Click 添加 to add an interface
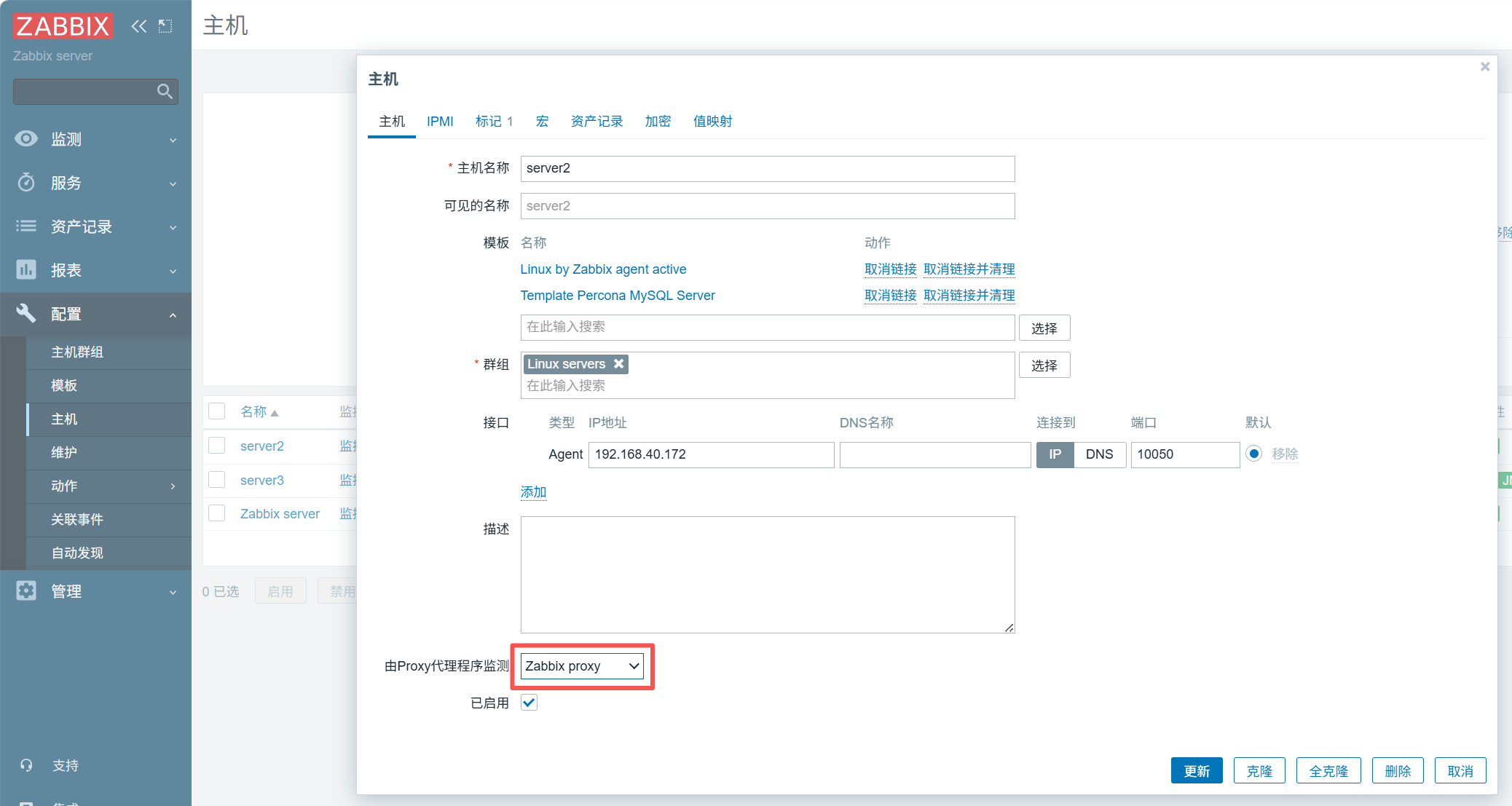 click(x=533, y=492)
